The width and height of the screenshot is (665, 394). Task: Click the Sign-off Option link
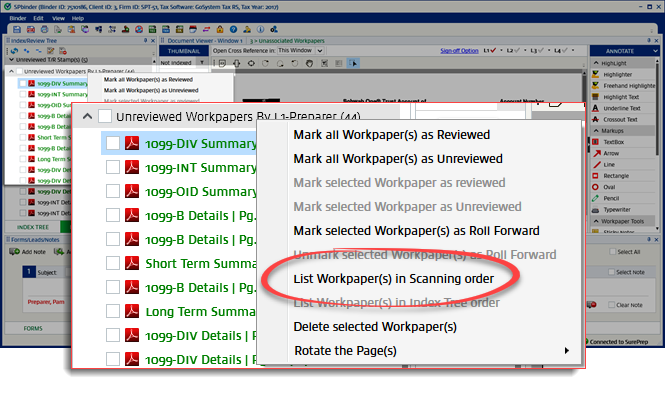[459, 50]
